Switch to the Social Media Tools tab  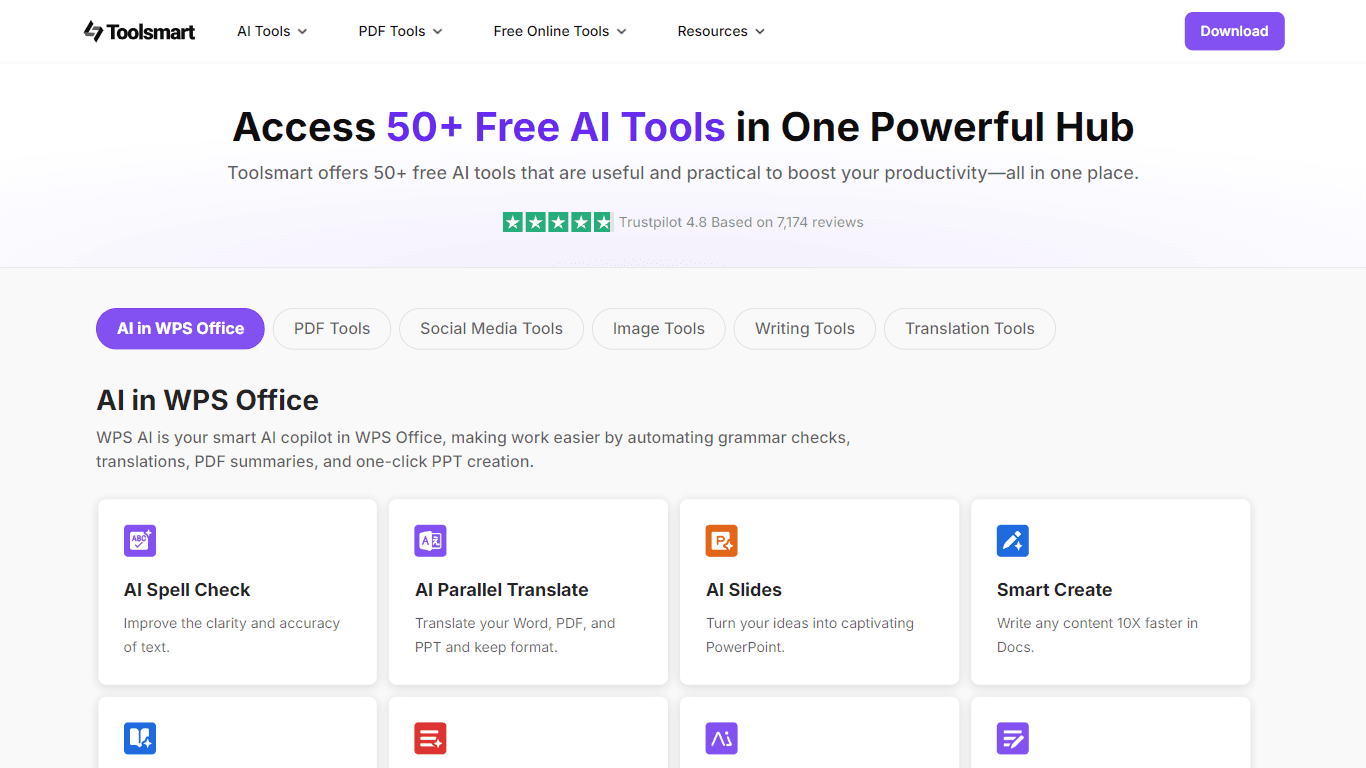pyautogui.click(x=491, y=329)
